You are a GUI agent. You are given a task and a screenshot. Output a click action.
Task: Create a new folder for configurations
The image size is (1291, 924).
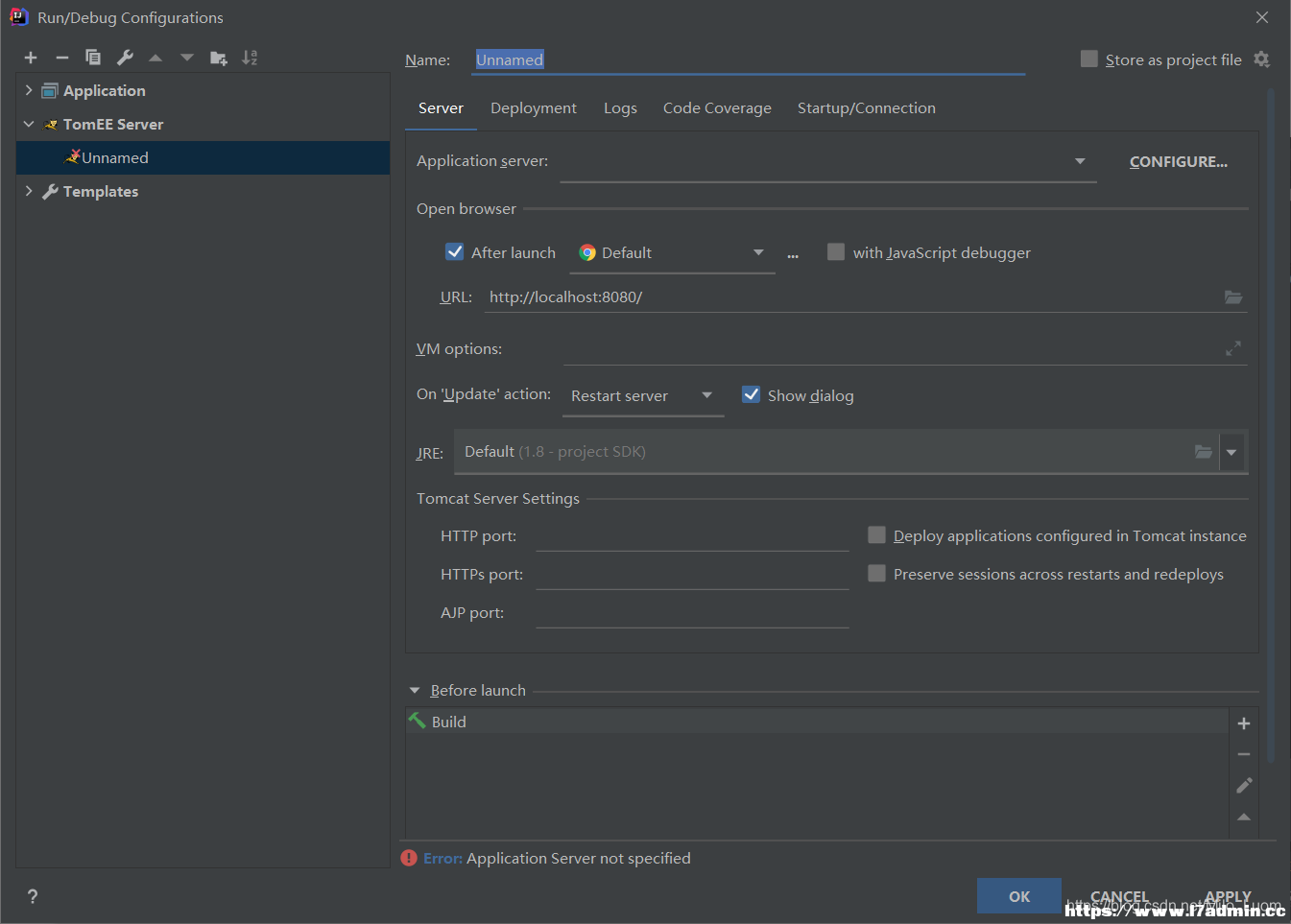tap(219, 58)
